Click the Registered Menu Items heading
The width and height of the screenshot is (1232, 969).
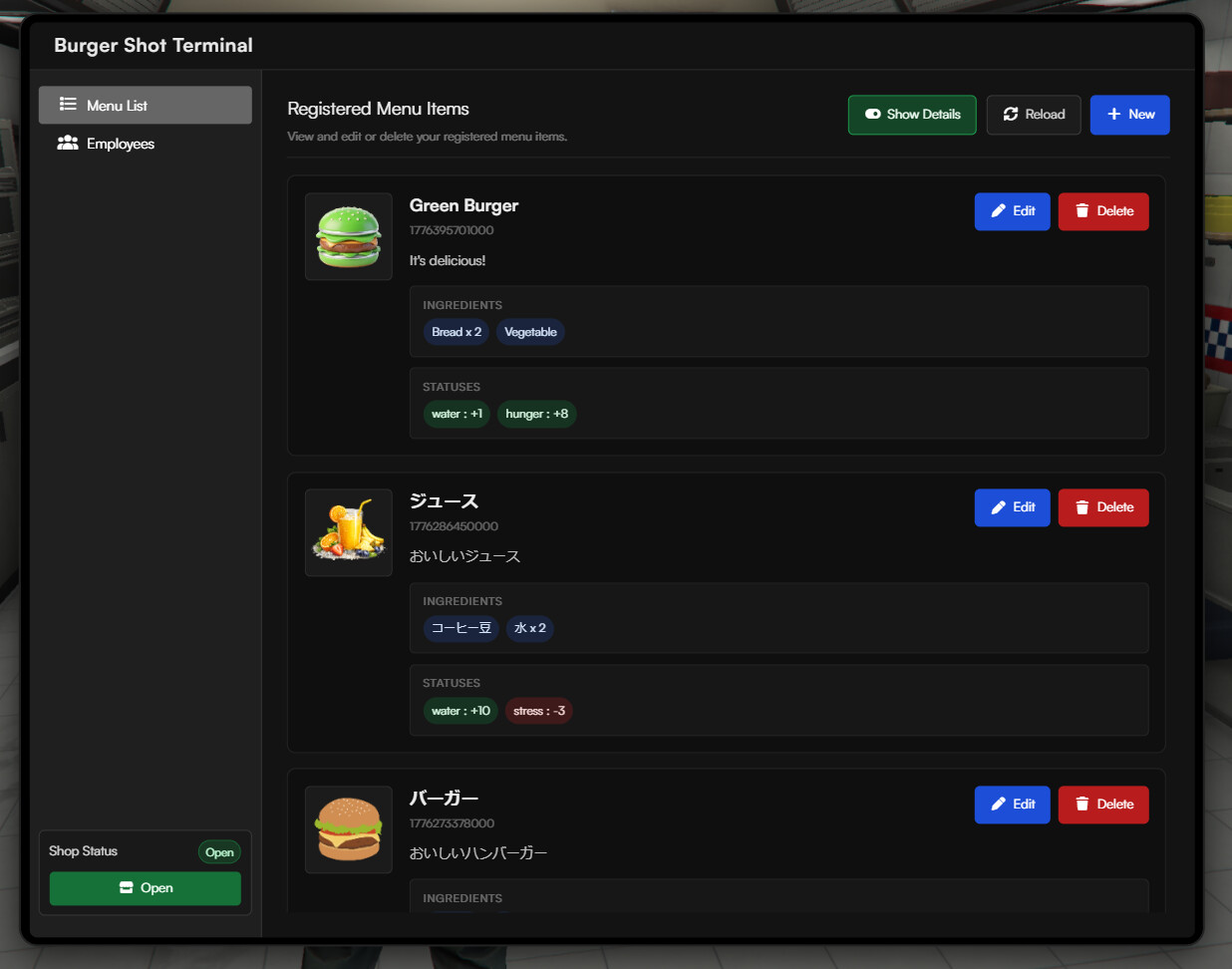[x=378, y=109]
